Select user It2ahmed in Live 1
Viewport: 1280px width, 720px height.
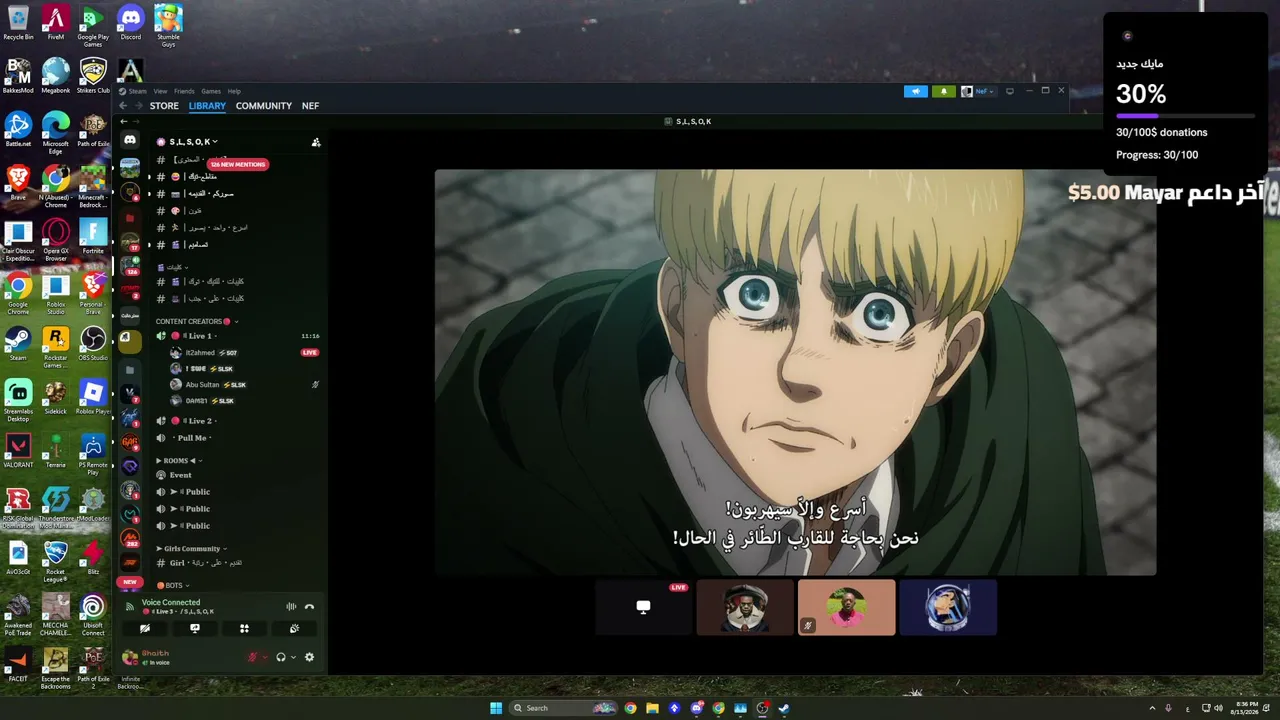click(x=204, y=353)
